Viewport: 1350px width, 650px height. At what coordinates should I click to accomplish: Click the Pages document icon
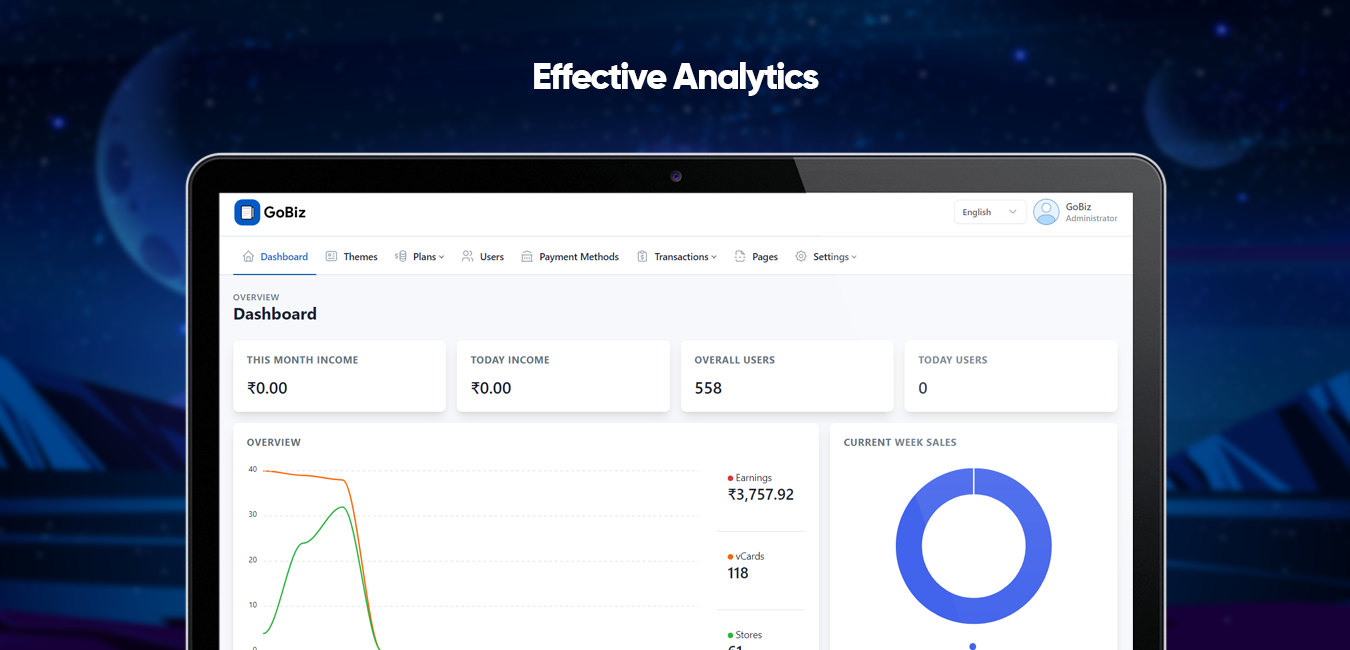point(740,257)
